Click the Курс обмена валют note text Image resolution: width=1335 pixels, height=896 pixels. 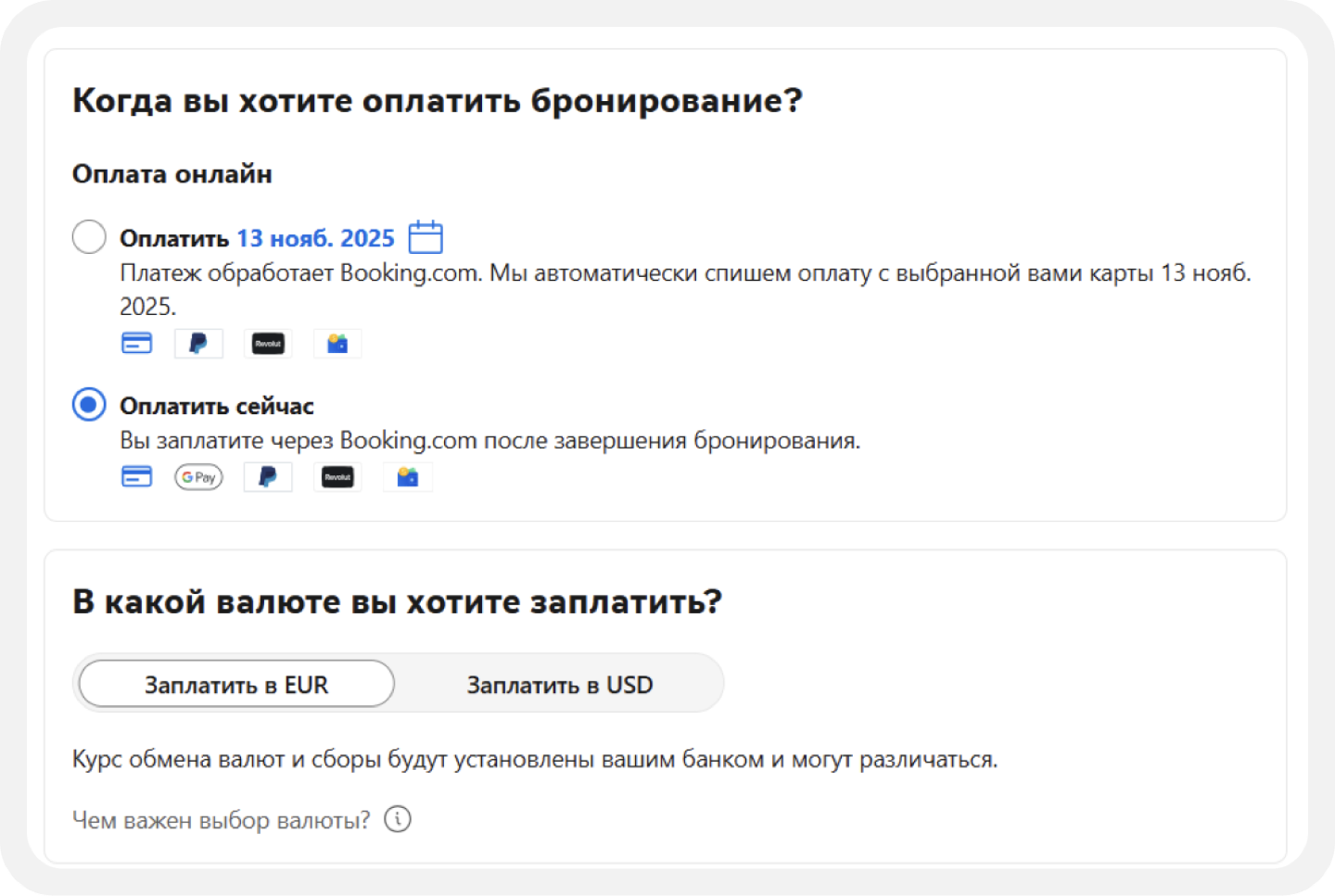tap(535, 760)
